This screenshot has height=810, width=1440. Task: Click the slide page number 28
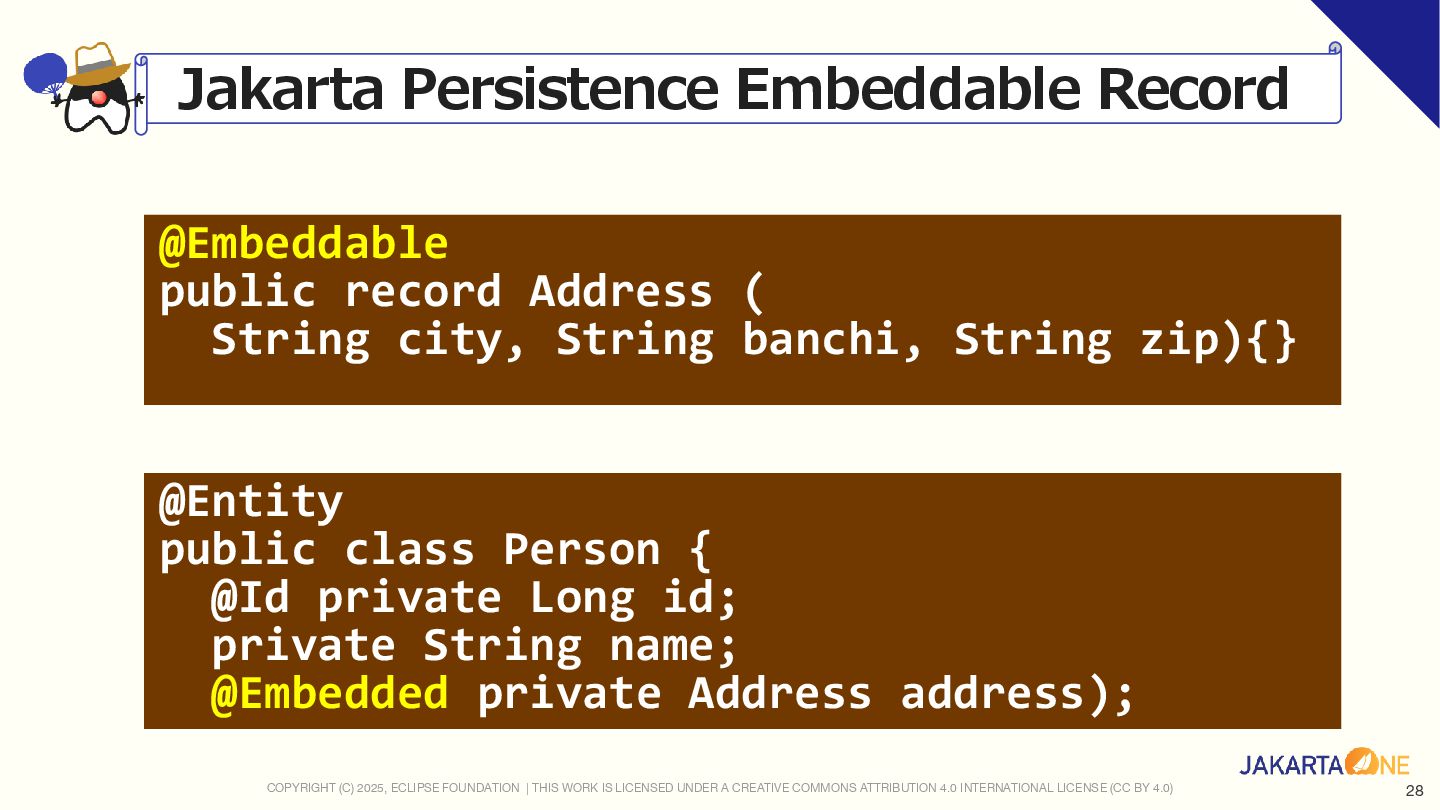pos(1414,791)
